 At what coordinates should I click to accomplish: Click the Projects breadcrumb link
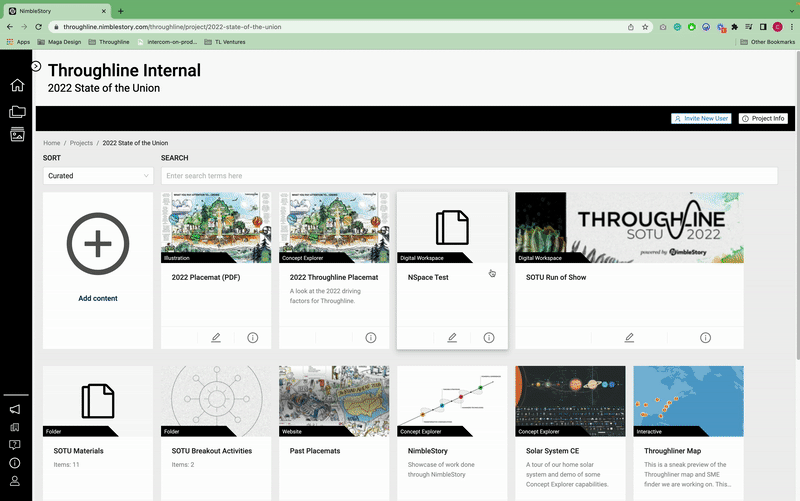(81, 143)
